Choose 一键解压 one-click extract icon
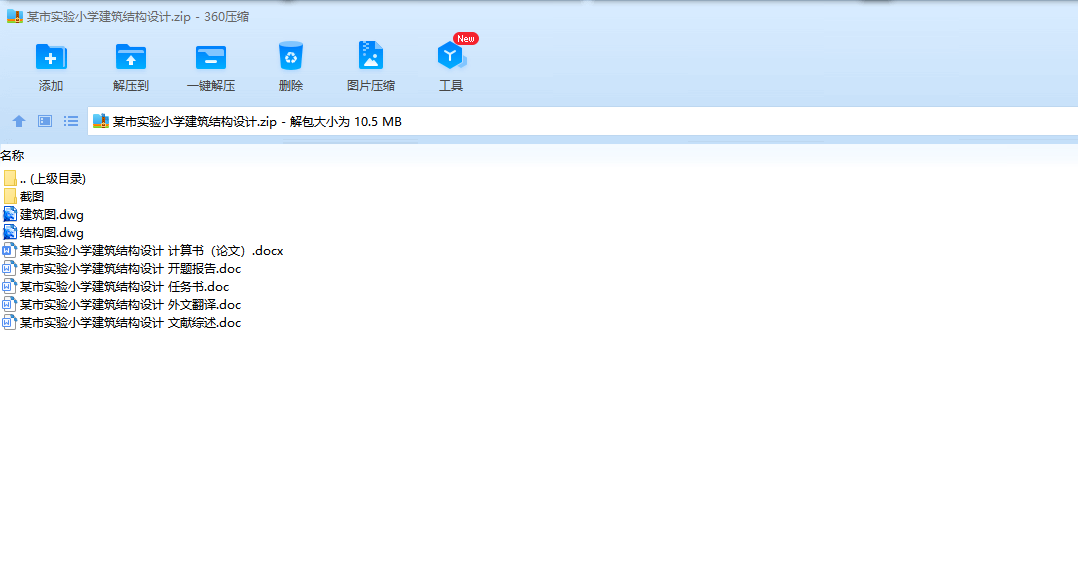 pos(210,57)
